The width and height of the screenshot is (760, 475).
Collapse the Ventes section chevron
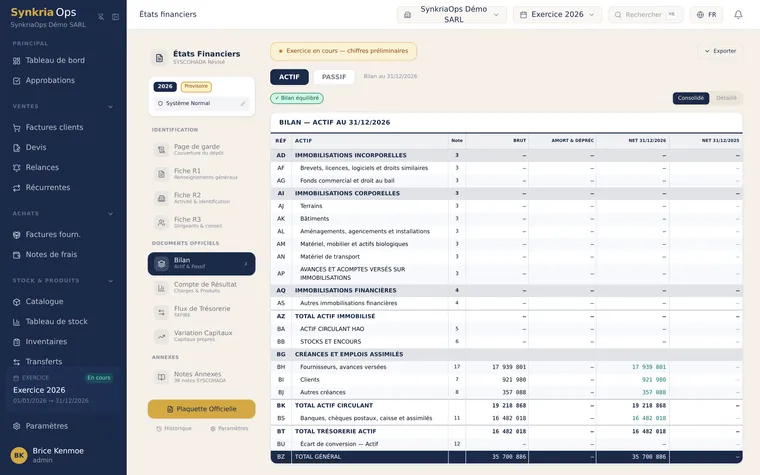[x=111, y=107]
